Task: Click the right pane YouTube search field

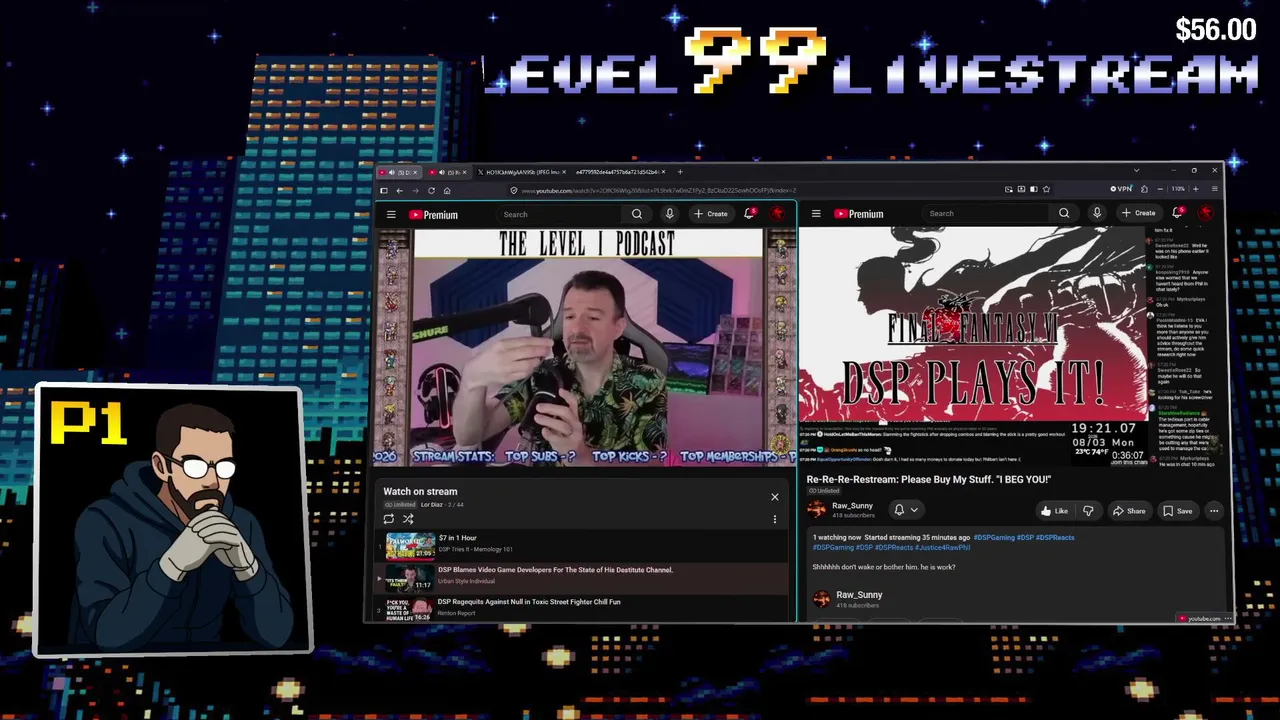Action: point(987,213)
